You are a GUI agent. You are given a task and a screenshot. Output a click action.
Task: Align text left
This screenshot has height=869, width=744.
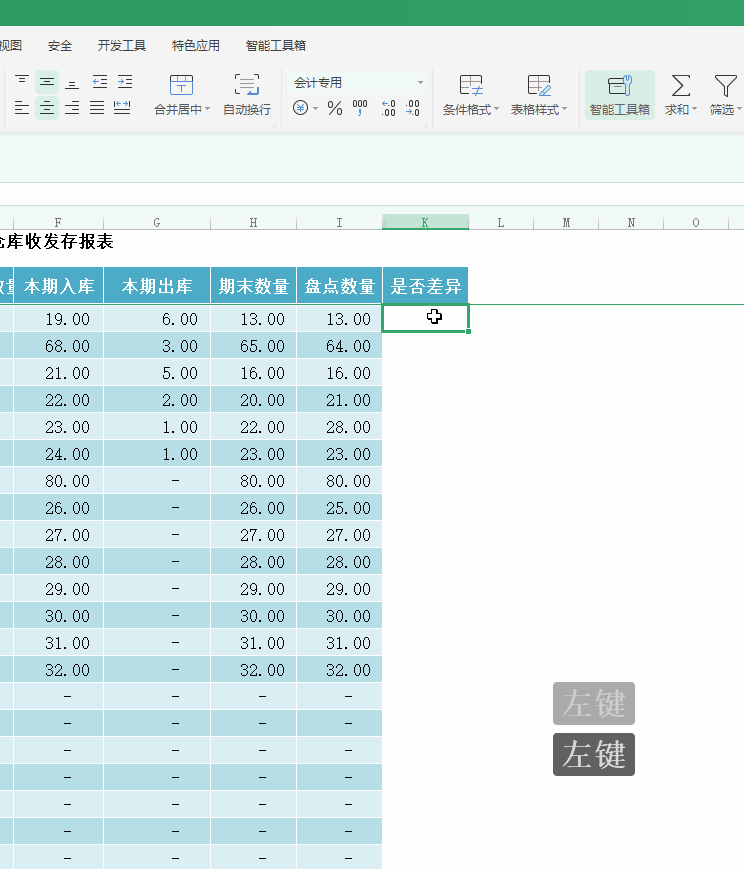click(22, 108)
